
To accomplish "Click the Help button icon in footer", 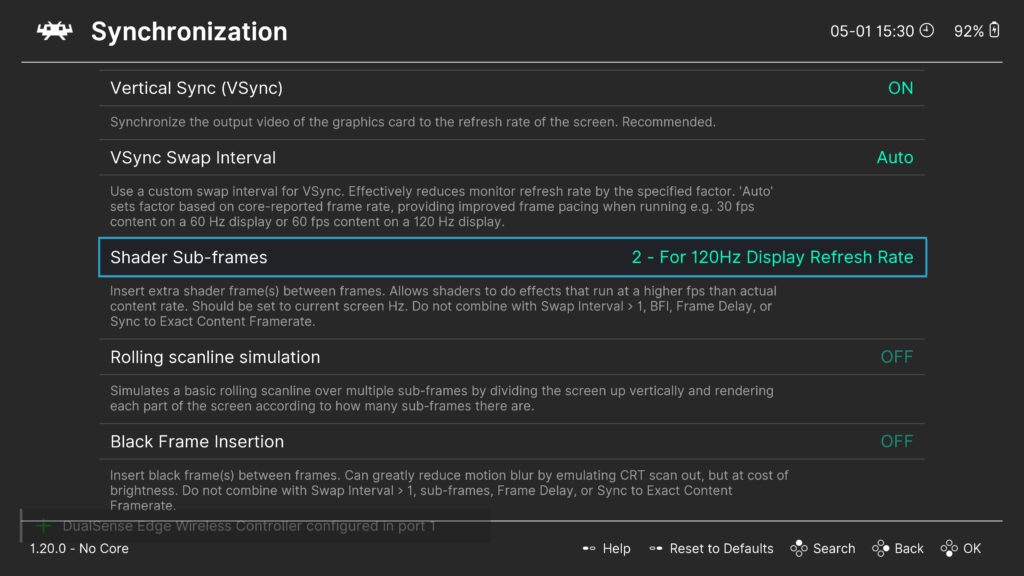I will 588,549.
